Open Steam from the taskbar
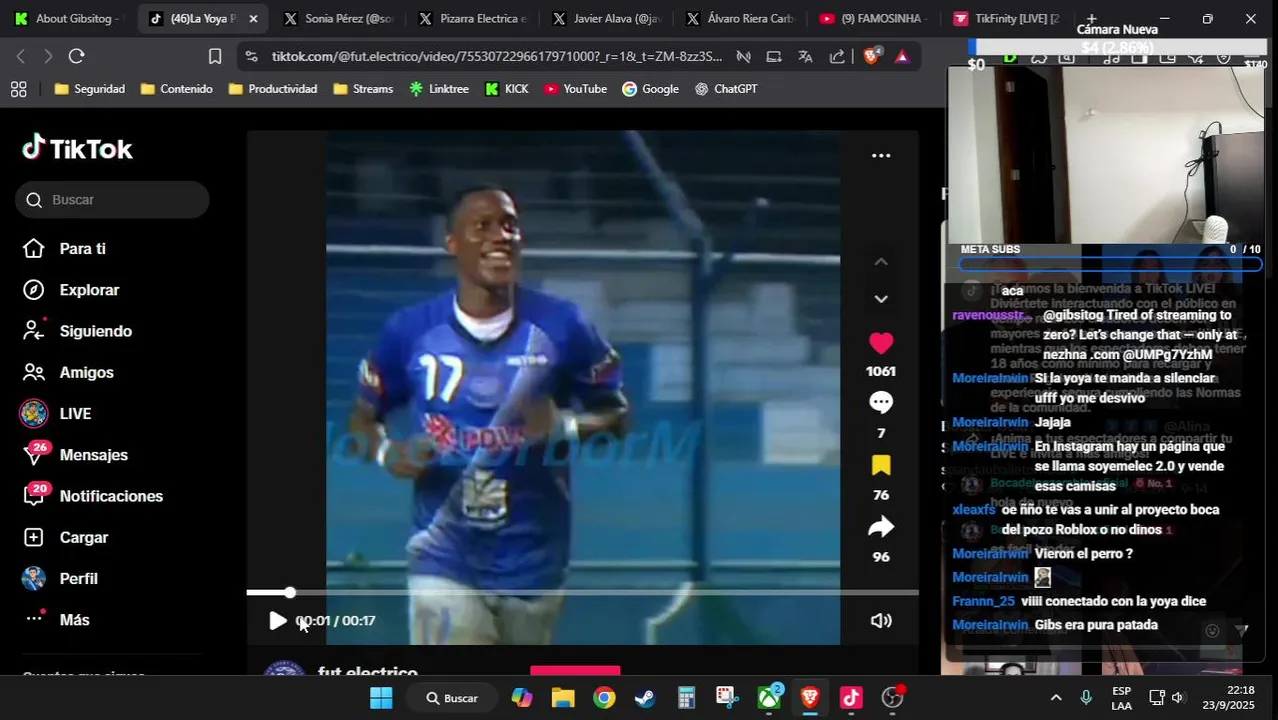The image size is (1278, 720). click(645, 698)
